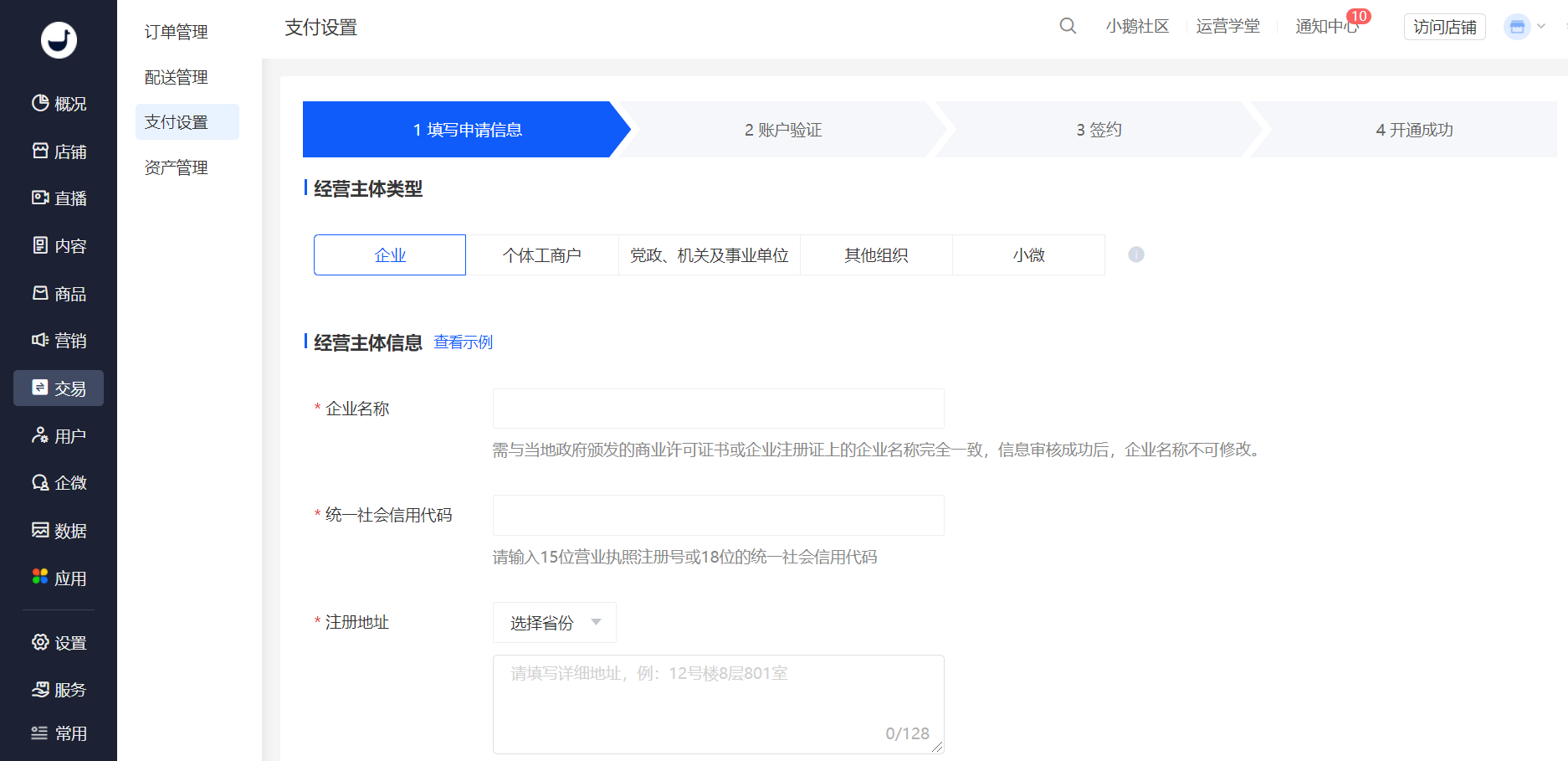The height and width of the screenshot is (761, 1568).
Task: Click hint text about 15位营业执照注册号
Action: coord(685,557)
